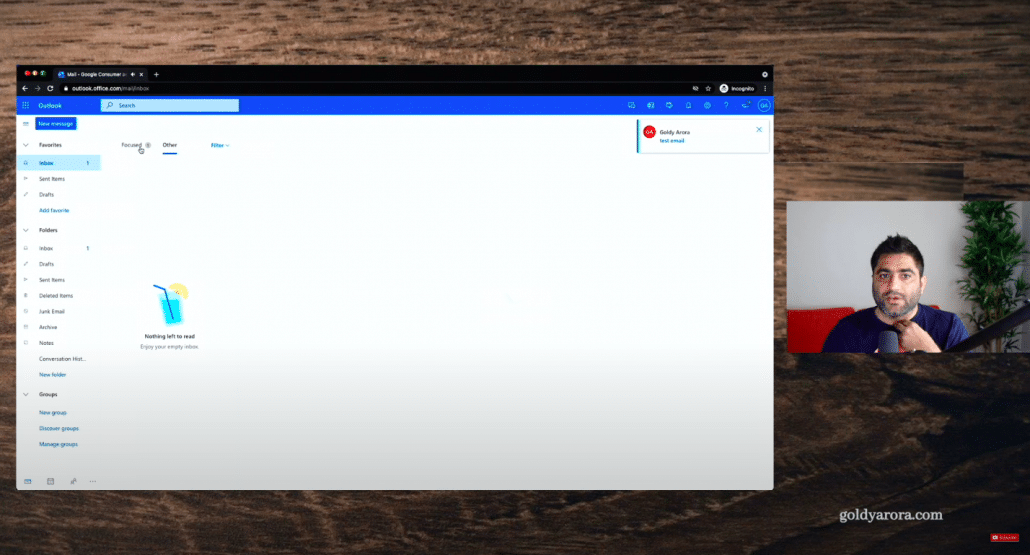Screen dimensions: 1030x555
Task: Switch to the Other inbox tab
Action: (169, 145)
